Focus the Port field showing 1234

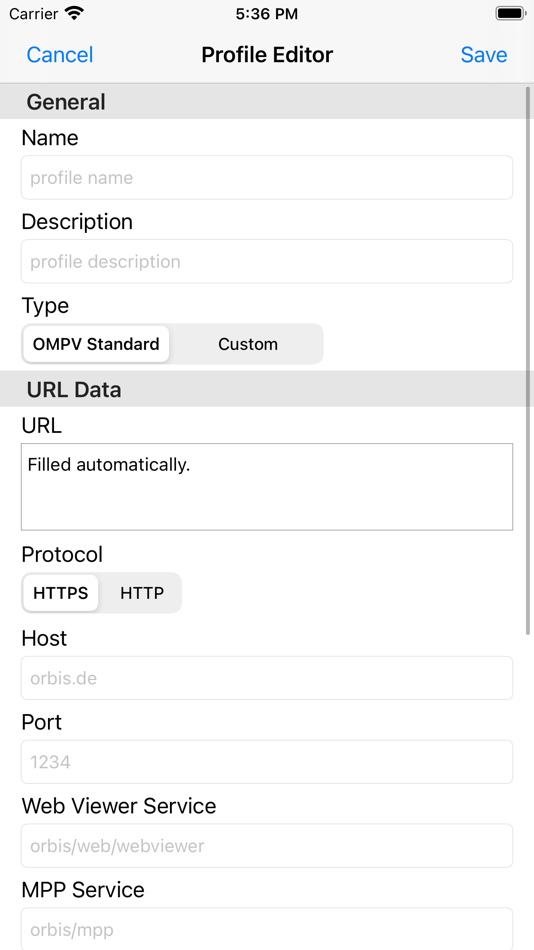267,762
